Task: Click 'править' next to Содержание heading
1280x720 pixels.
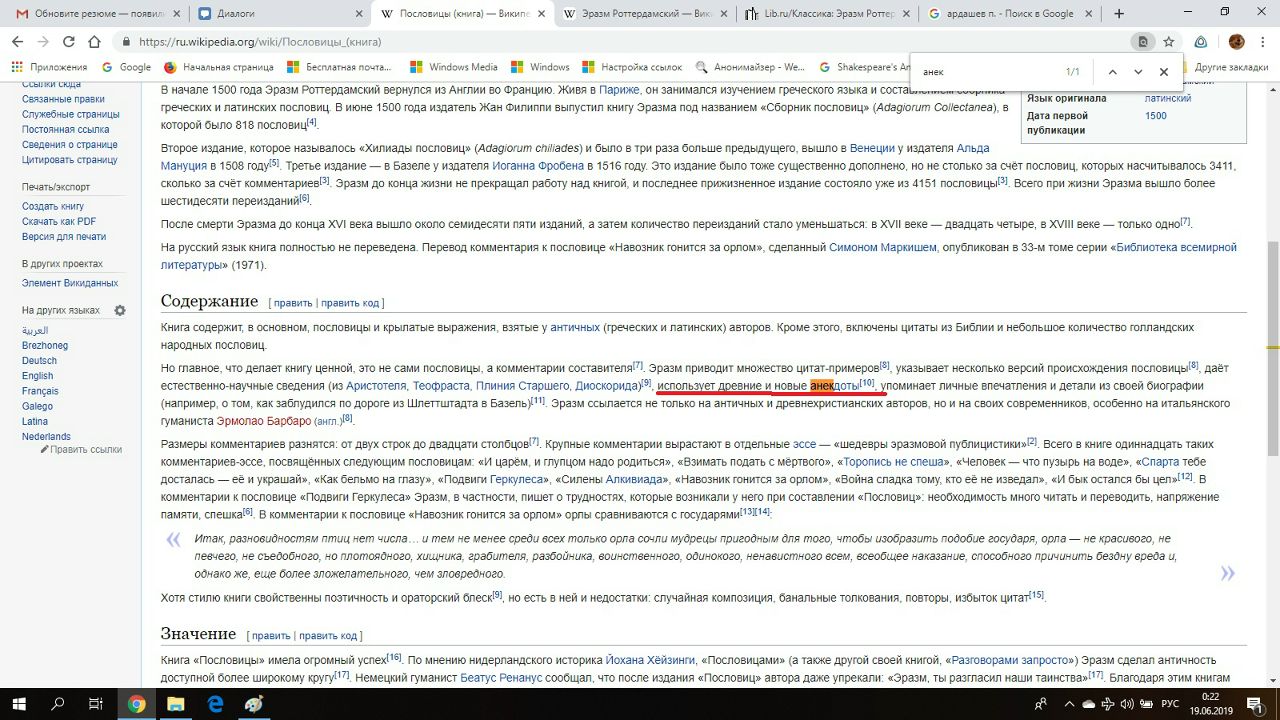Action: point(292,303)
